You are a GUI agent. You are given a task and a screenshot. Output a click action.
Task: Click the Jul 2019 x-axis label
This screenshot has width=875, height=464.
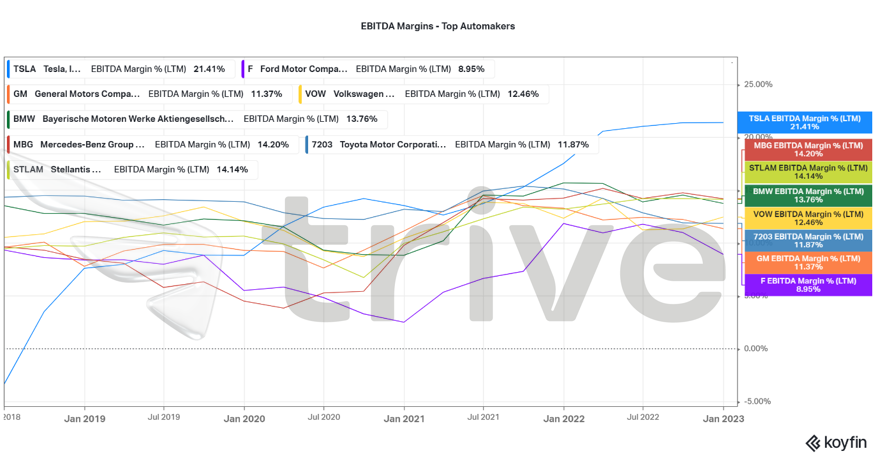click(x=164, y=417)
